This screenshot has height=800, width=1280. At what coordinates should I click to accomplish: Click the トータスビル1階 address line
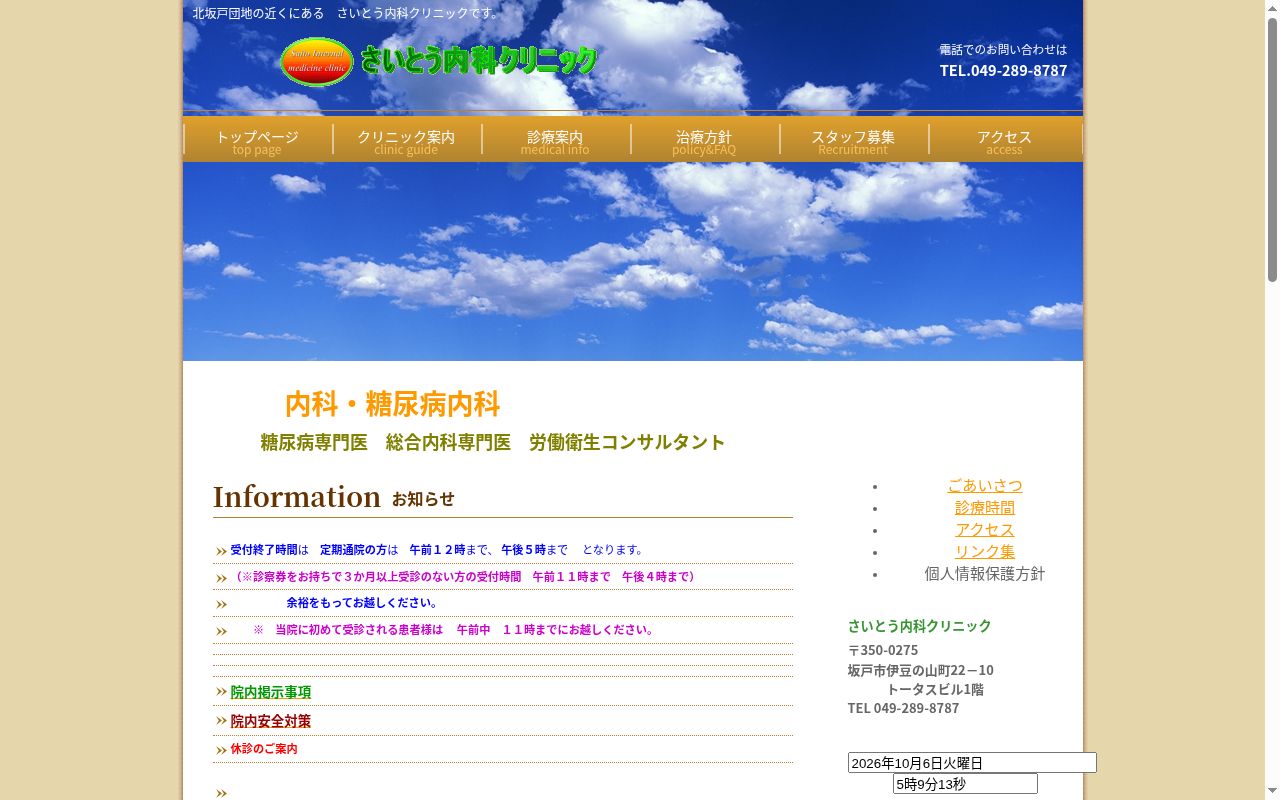[x=935, y=689]
